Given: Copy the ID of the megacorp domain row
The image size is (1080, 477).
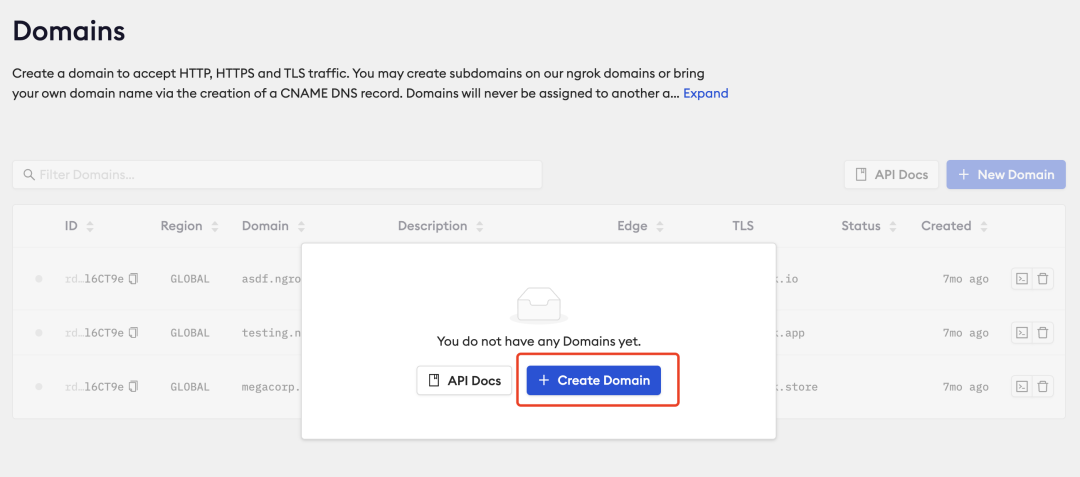Looking at the screenshot, I should tap(133, 387).
